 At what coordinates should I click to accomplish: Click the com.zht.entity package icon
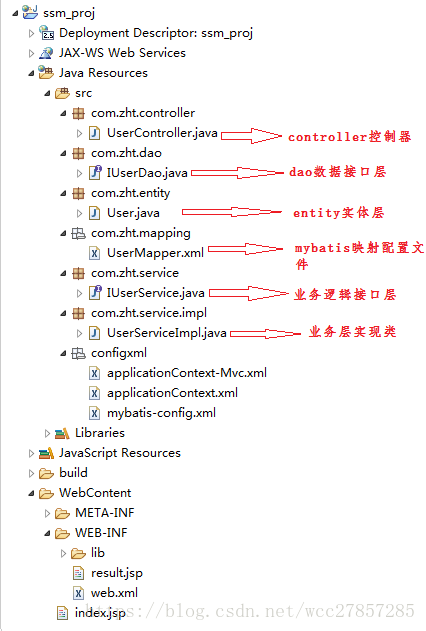point(78,193)
